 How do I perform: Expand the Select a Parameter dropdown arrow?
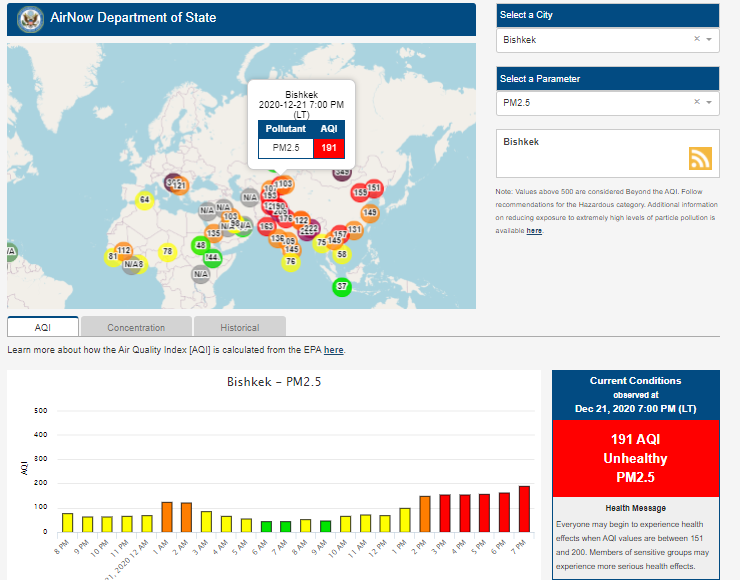tap(709, 102)
